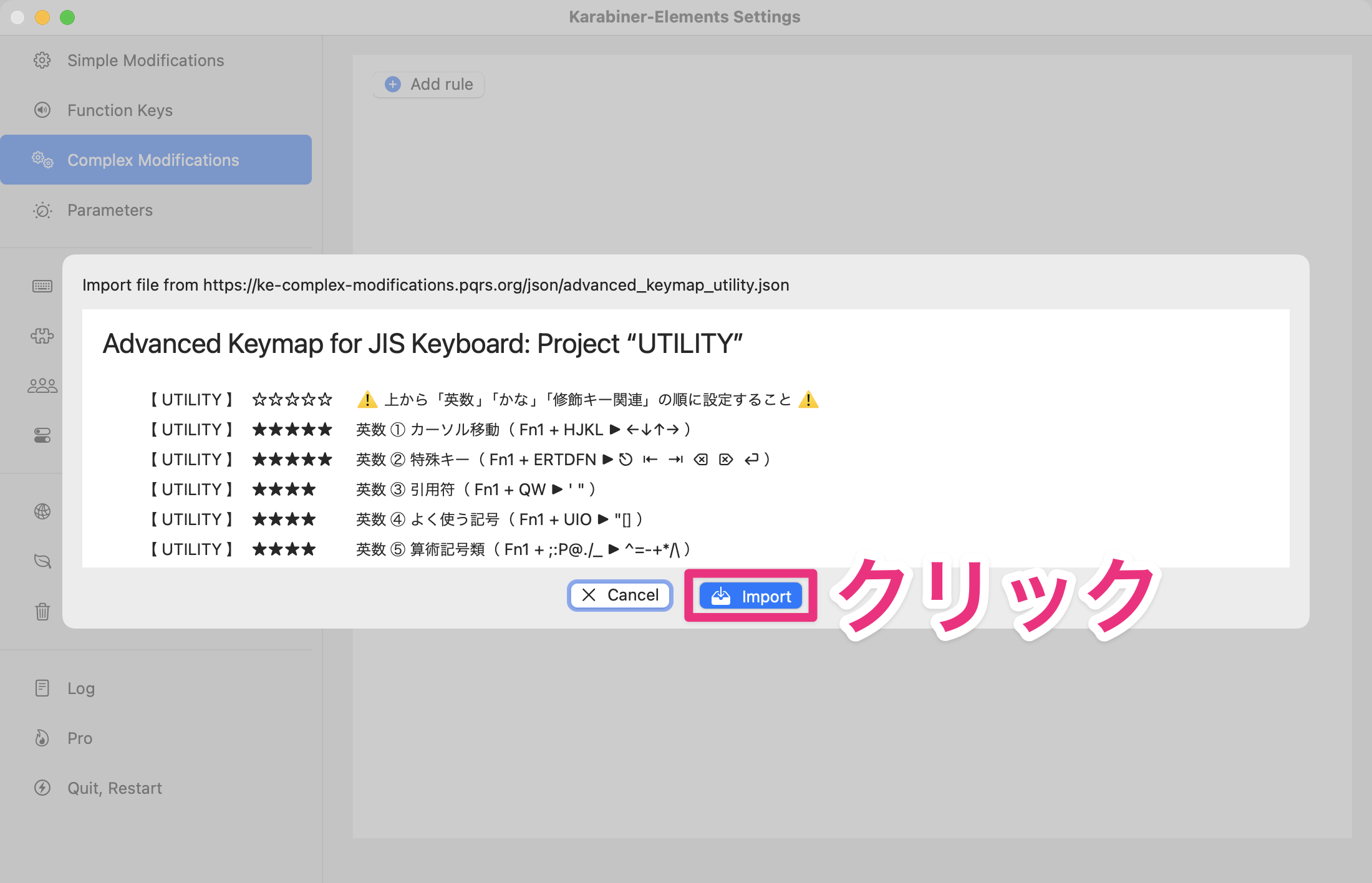The height and width of the screenshot is (883, 1372).
Task: Open Simple Modifications section
Action: tap(145, 60)
